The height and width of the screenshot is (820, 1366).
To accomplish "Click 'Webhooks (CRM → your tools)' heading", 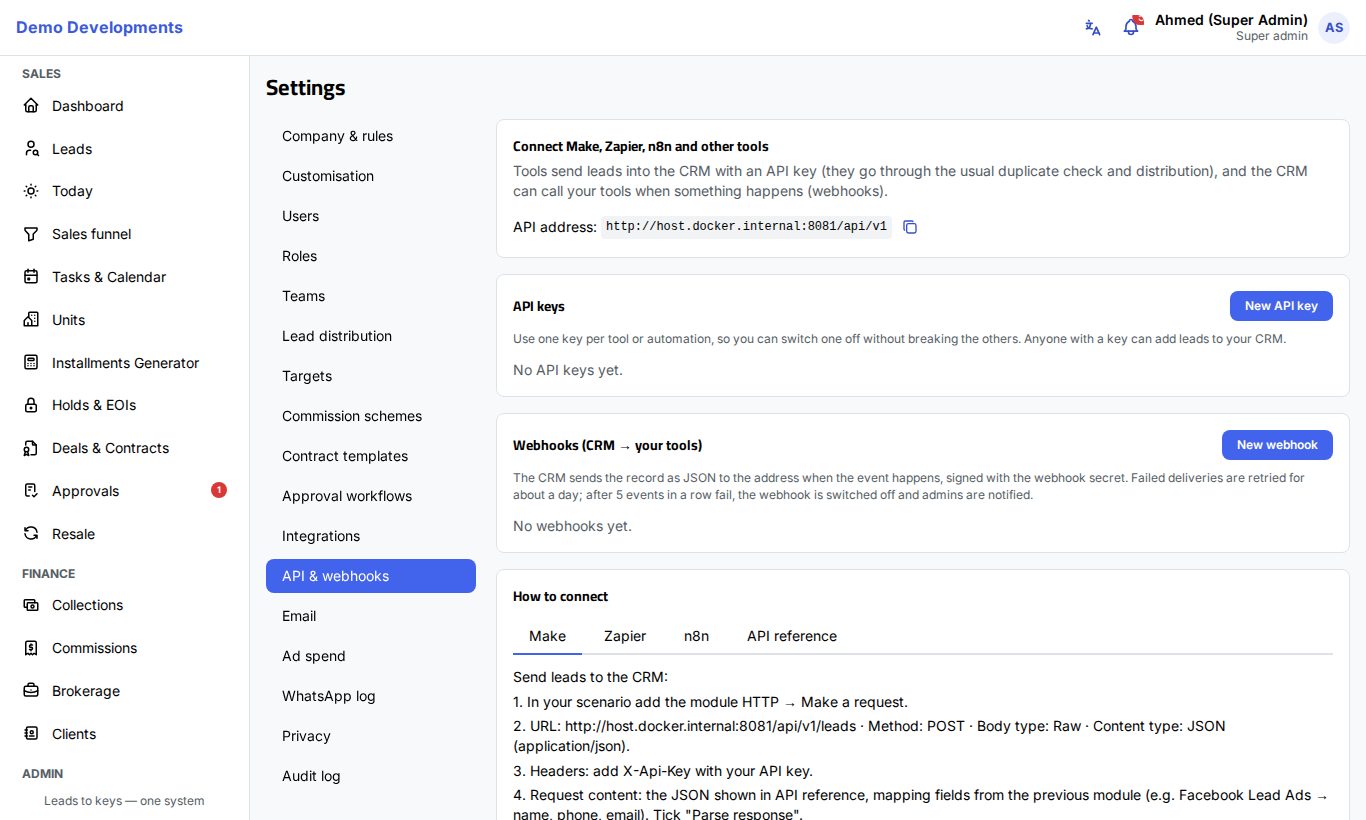I will [x=608, y=446].
